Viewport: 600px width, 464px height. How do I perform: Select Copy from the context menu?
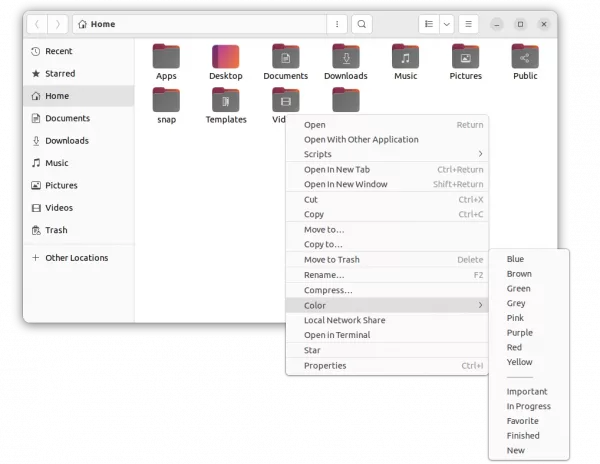[387, 215]
